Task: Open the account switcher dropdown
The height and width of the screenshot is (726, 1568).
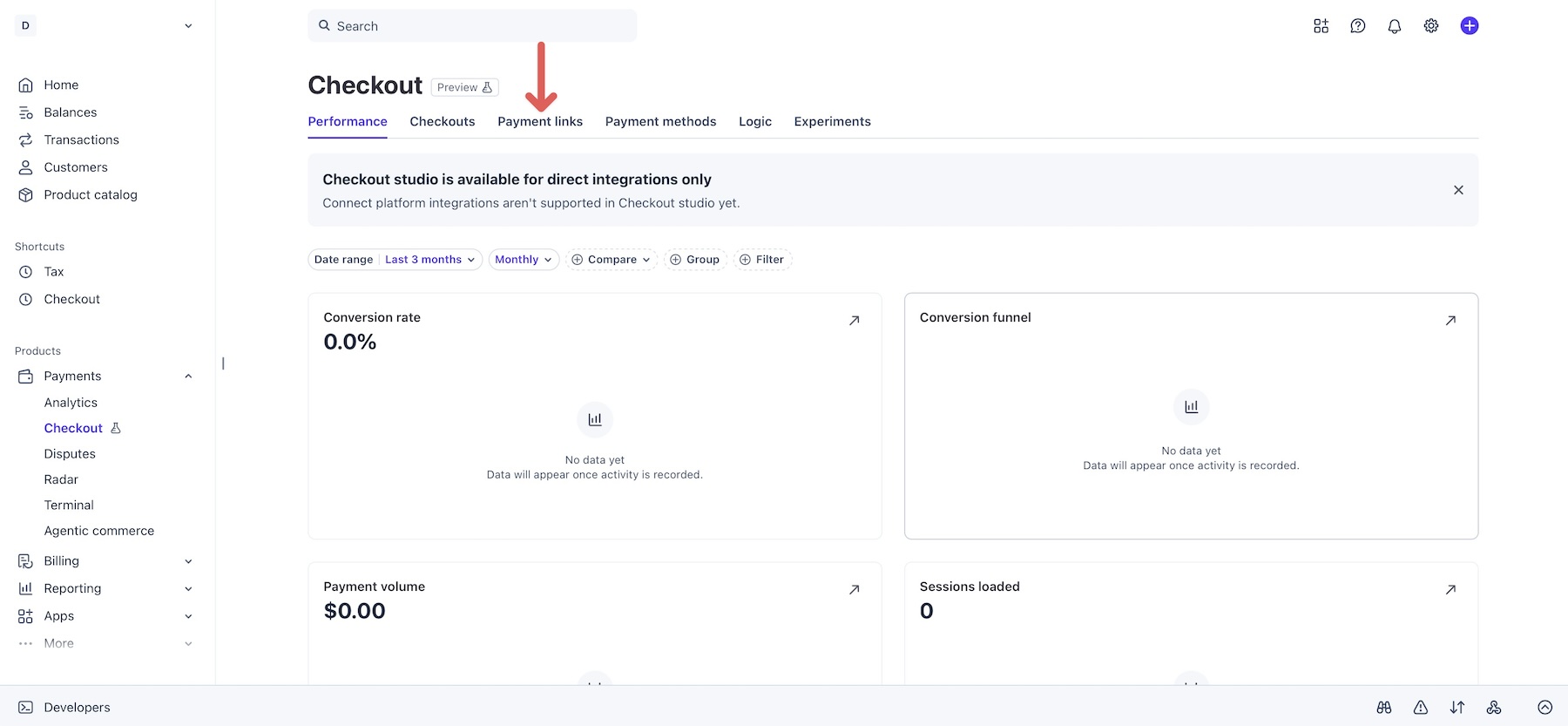Action: [188, 26]
